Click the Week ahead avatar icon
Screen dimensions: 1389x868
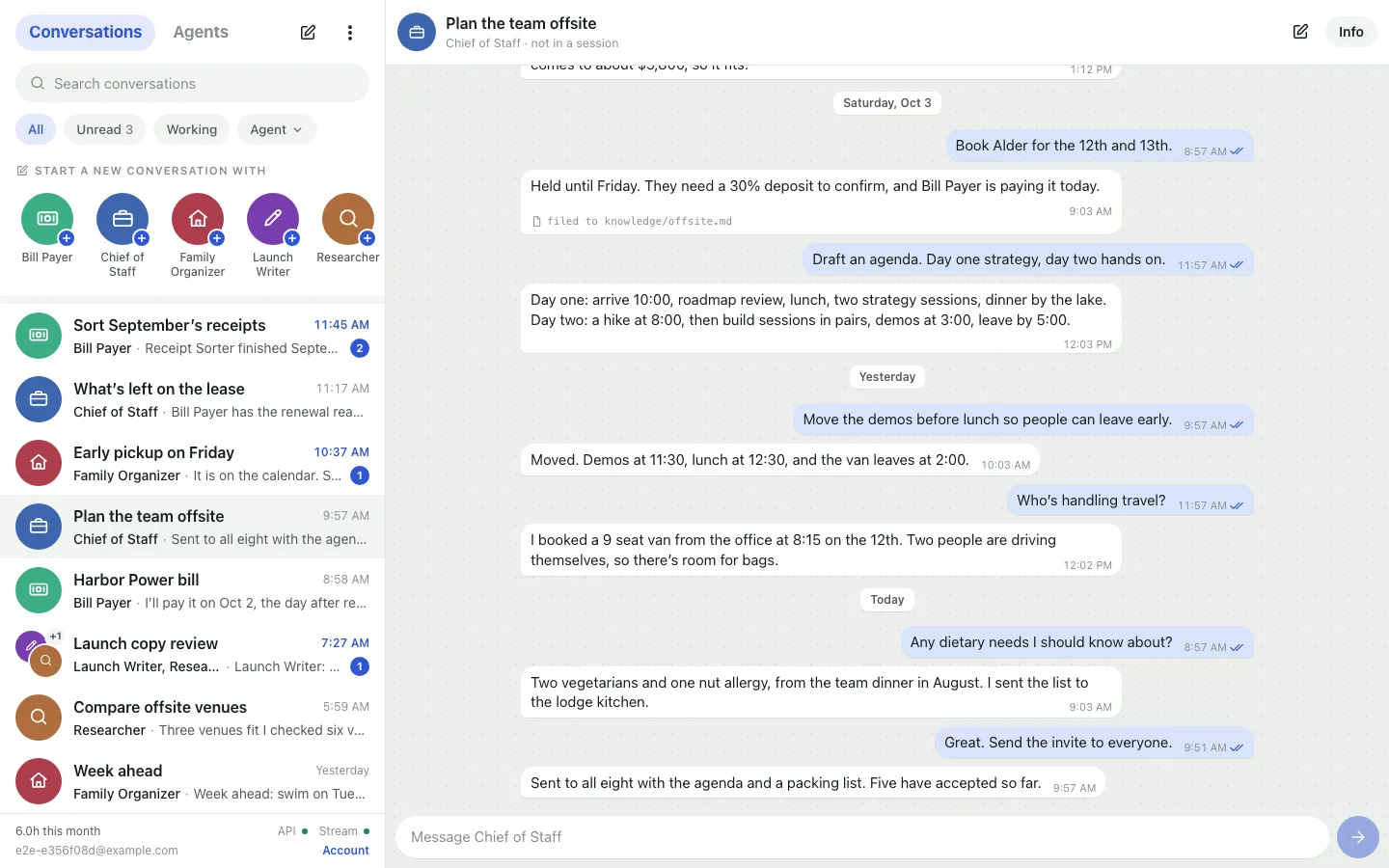coord(39,781)
